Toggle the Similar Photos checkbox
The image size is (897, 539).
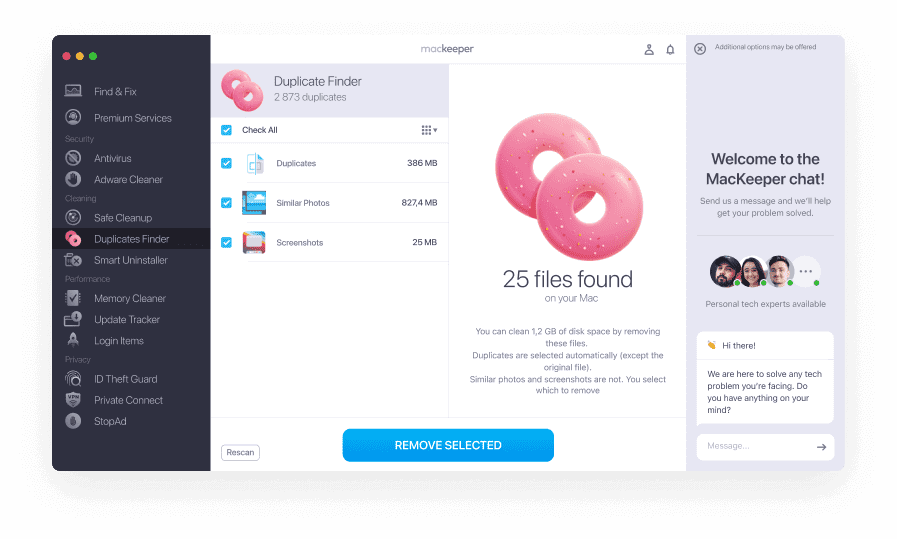pos(227,203)
